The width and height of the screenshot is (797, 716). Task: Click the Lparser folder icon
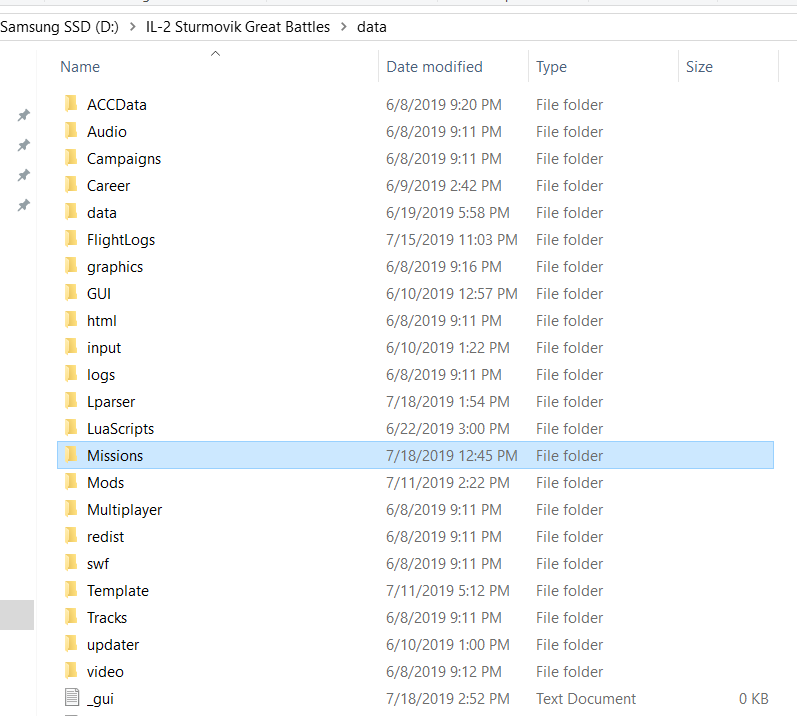coord(72,400)
